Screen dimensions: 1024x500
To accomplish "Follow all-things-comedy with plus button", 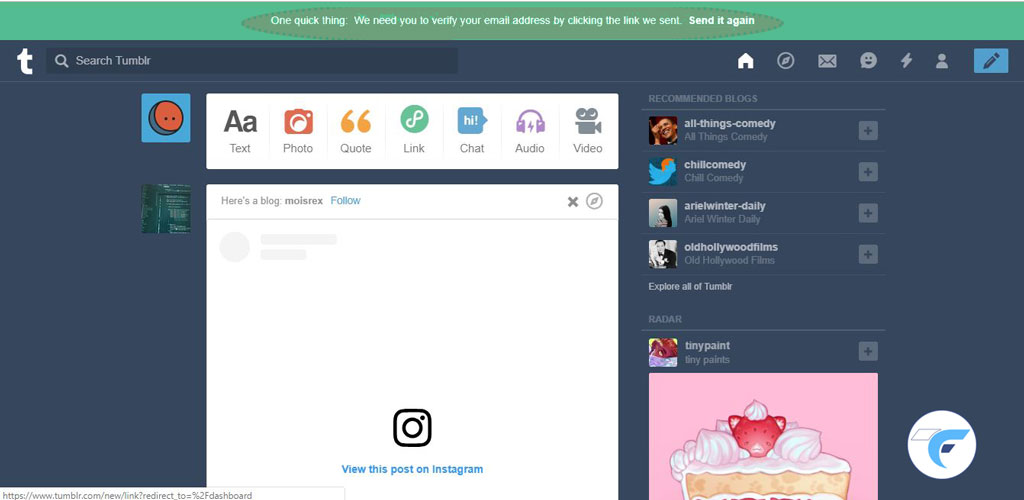I will click(868, 131).
